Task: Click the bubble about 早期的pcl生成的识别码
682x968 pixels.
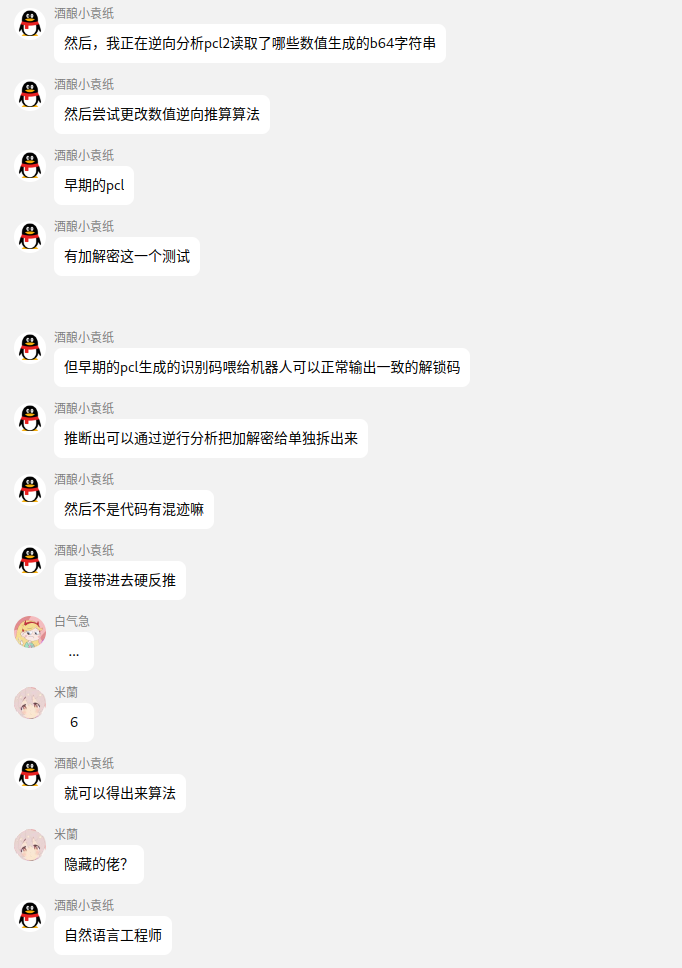Action: 262,367
